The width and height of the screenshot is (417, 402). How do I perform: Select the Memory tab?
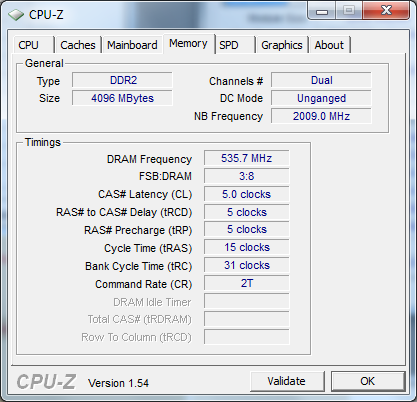[188, 44]
